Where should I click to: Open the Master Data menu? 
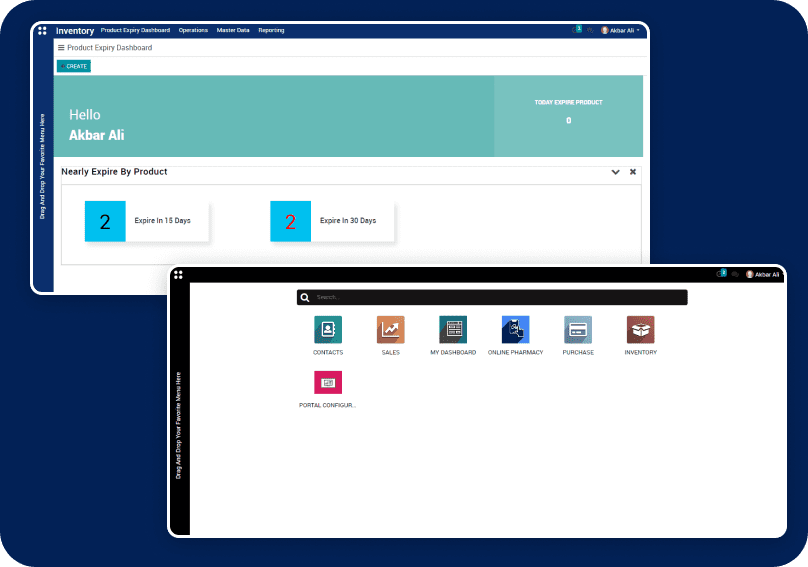tap(233, 31)
